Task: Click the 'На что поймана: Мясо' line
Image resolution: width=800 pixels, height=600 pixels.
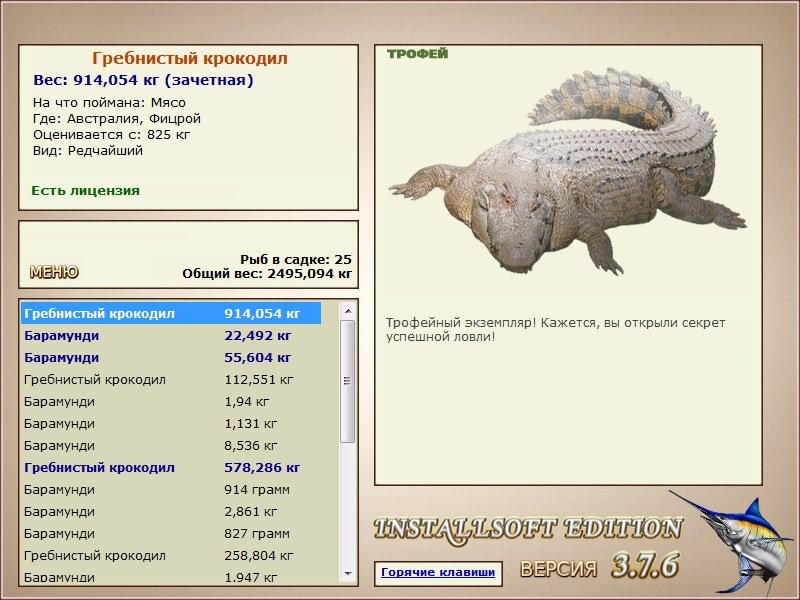Action: click(x=109, y=103)
